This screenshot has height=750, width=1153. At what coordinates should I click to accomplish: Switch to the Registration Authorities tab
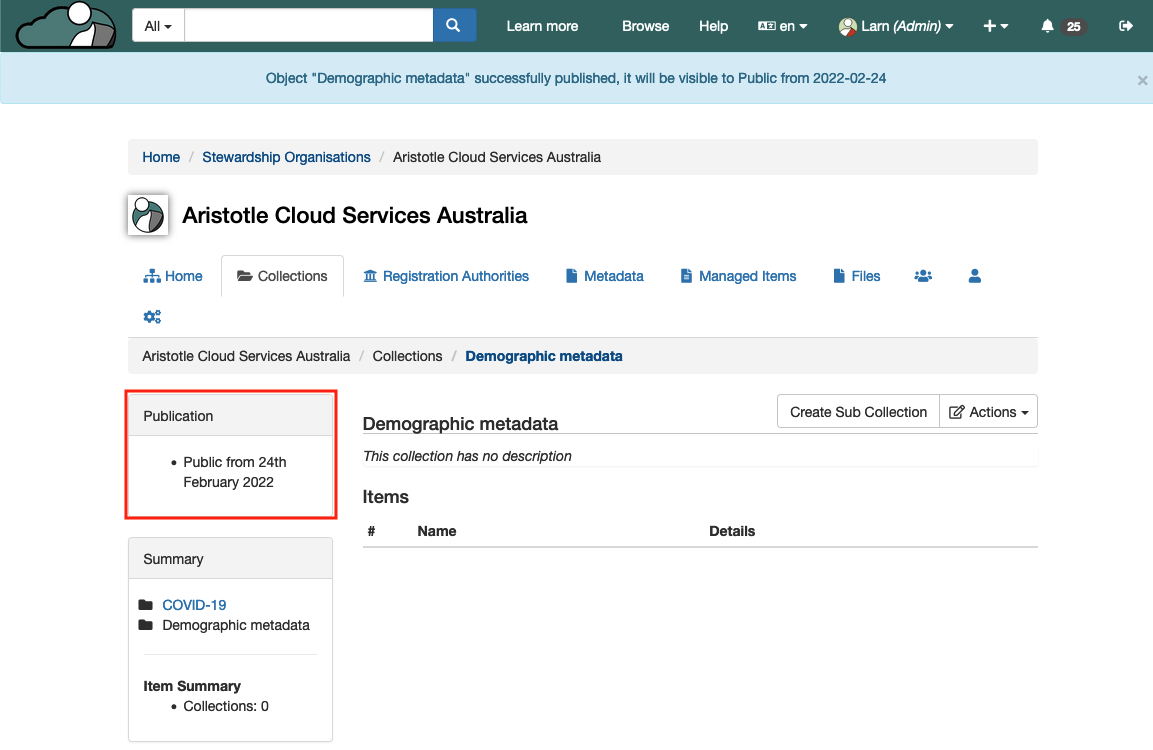point(446,276)
